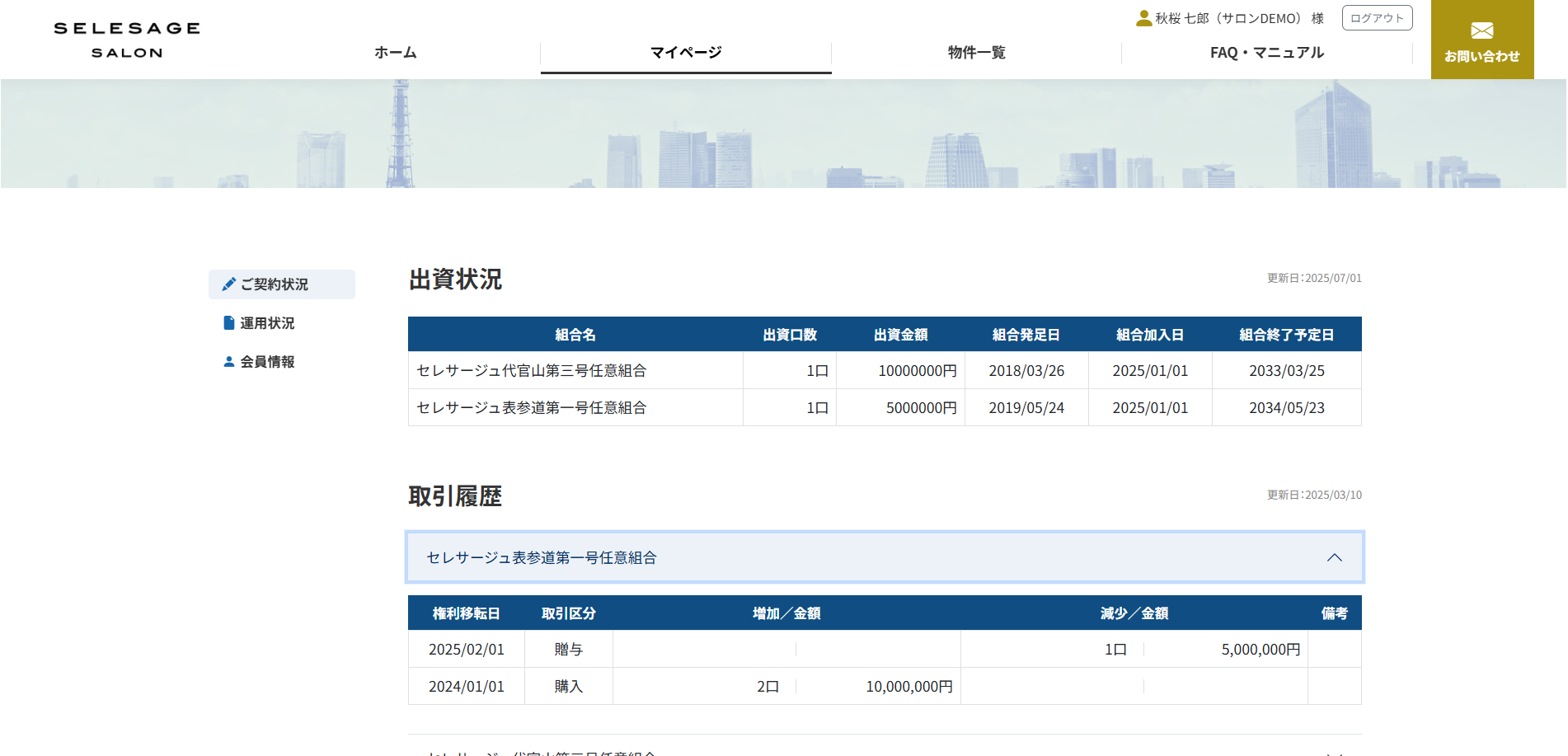Click the document icon beside 運用状況

(229, 323)
